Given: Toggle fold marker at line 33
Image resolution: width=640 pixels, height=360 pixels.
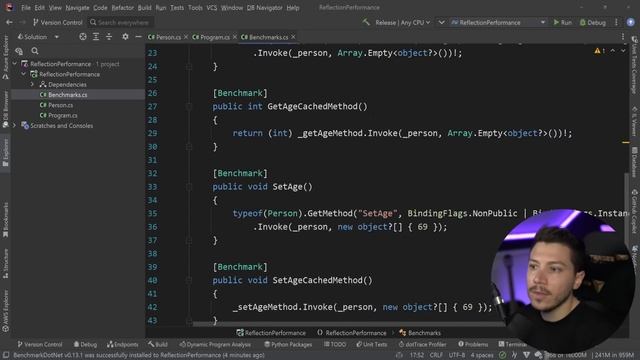Looking at the screenshot, I should [x=189, y=187].
